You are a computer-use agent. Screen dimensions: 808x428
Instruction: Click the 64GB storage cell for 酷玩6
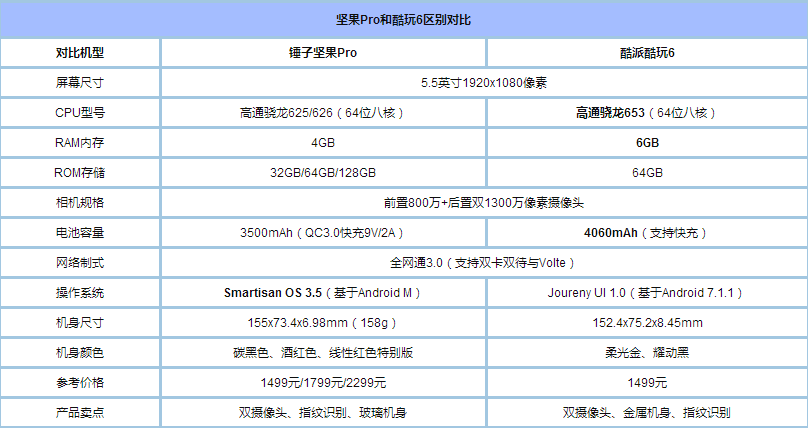647,173
